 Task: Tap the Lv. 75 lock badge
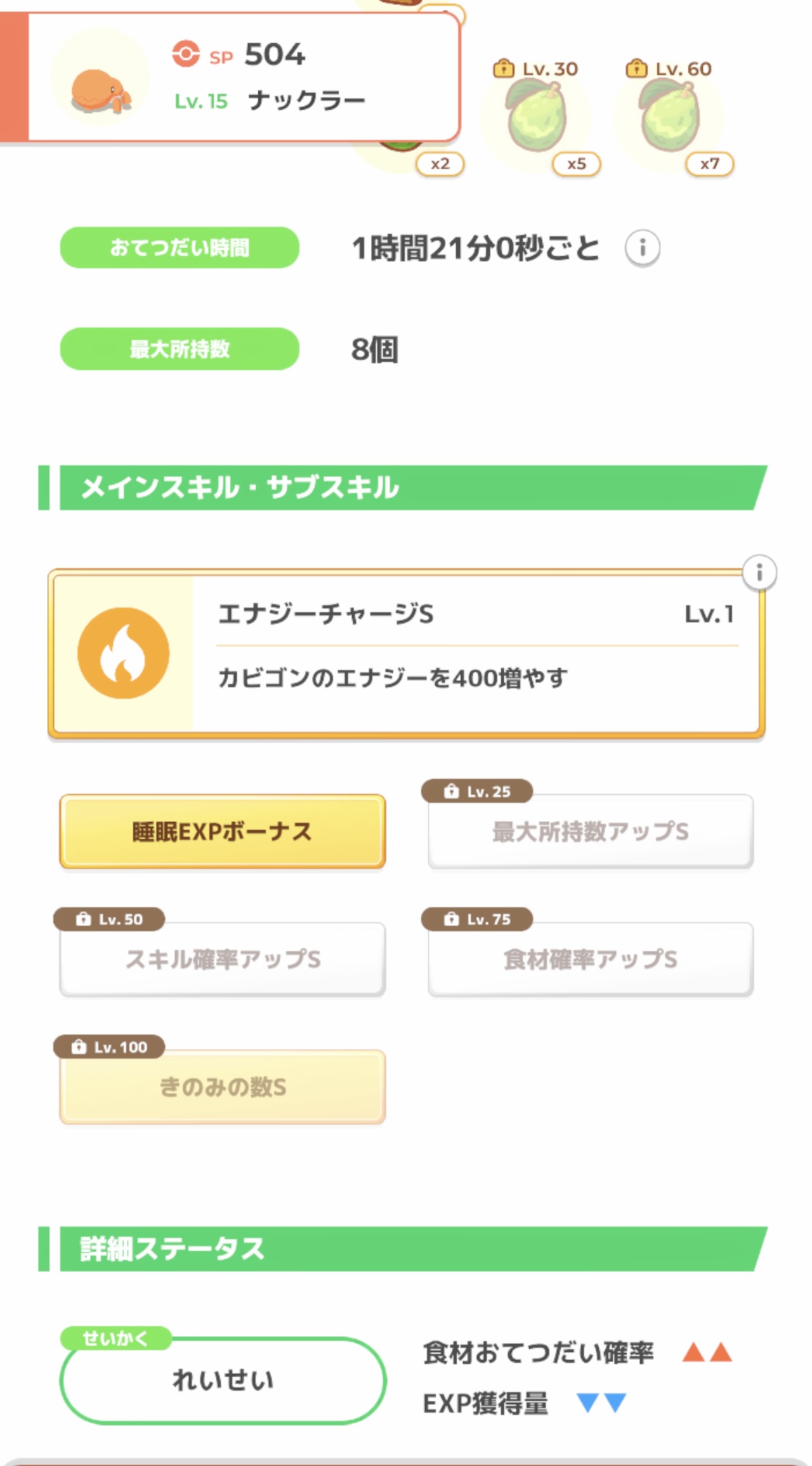point(477,919)
